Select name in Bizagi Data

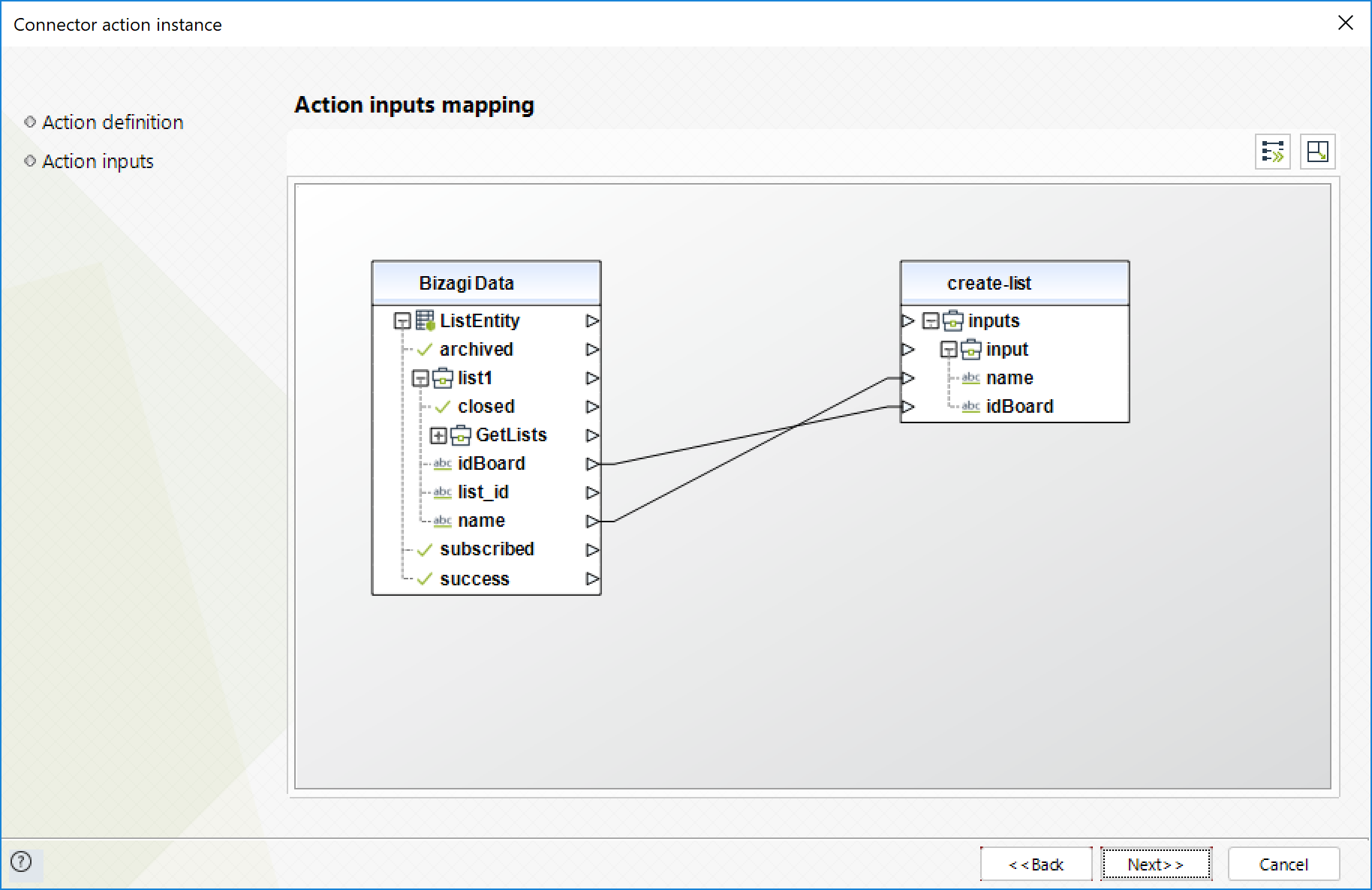(481, 521)
